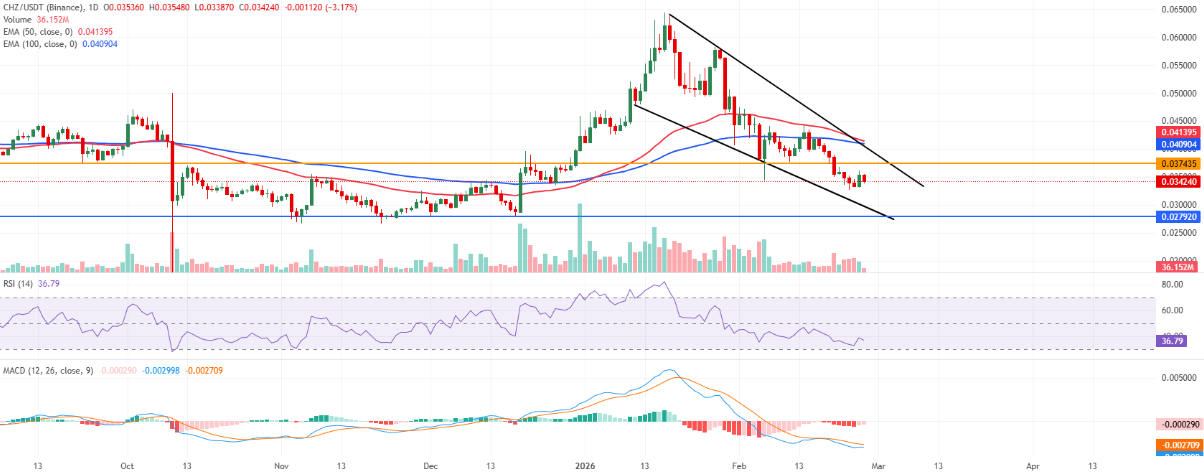Image resolution: width=1204 pixels, height=474 pixels.
Task: Click the Feb label on time axis
Action: pyautogui.click(x=738, y=465)
